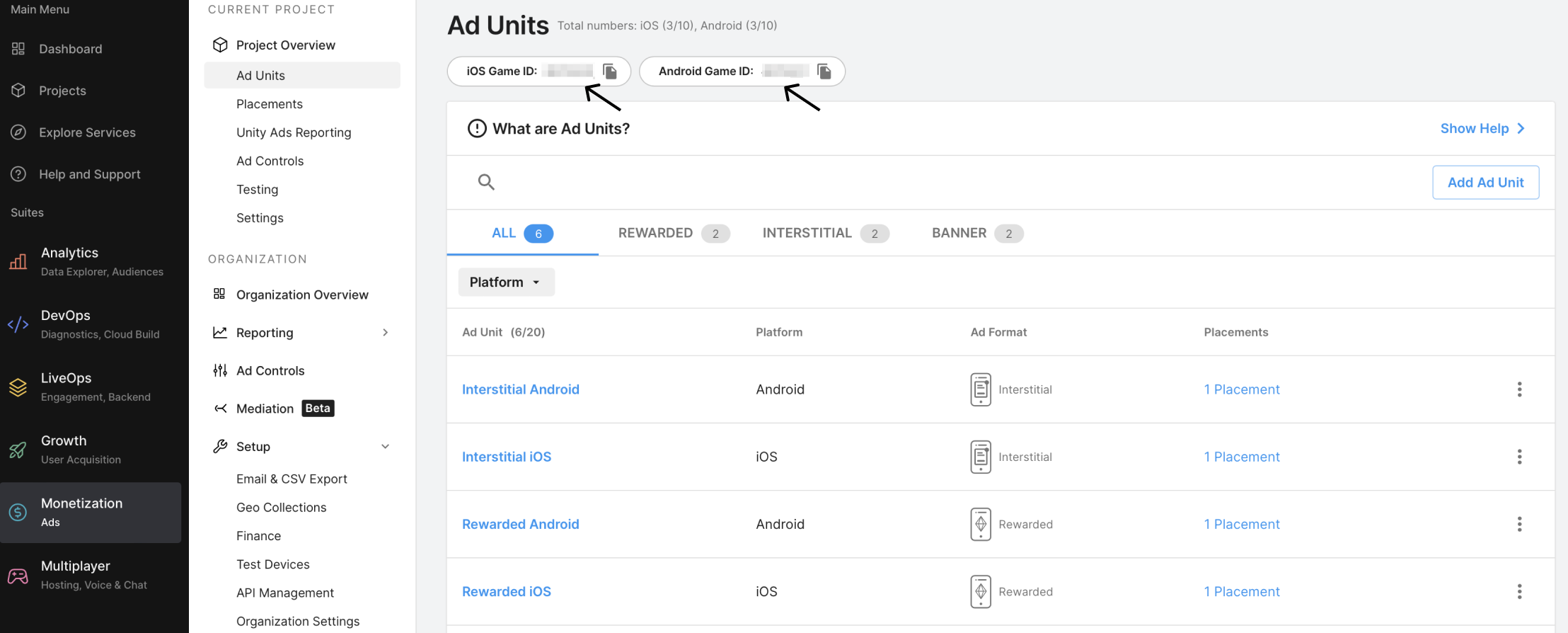The width and height of the screenshot is (1568, 633).
Task: Open kebab menu for Interstitial Android
Action: (1518, 389)
